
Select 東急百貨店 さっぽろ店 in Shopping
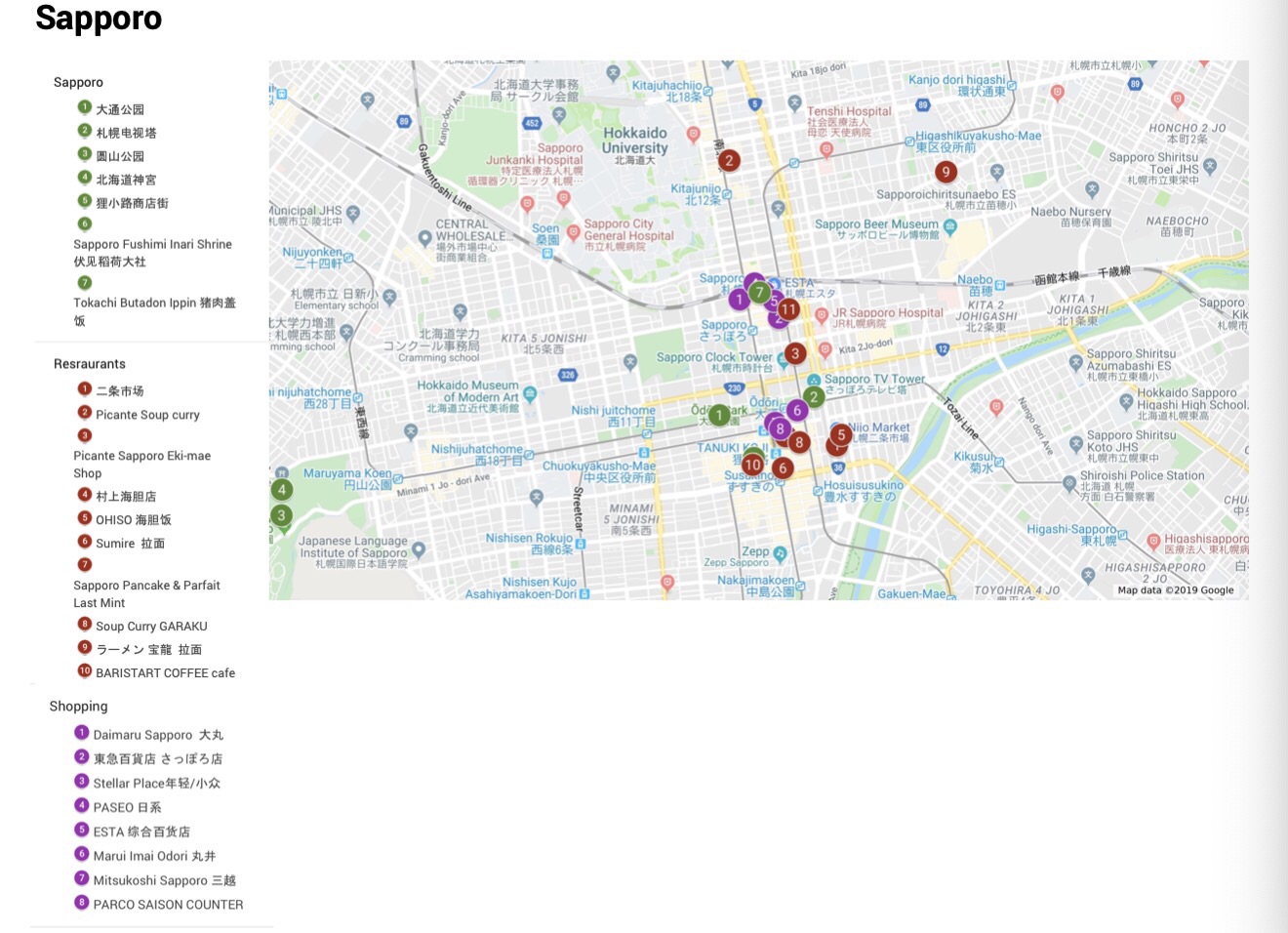click(x=158, y=759)
